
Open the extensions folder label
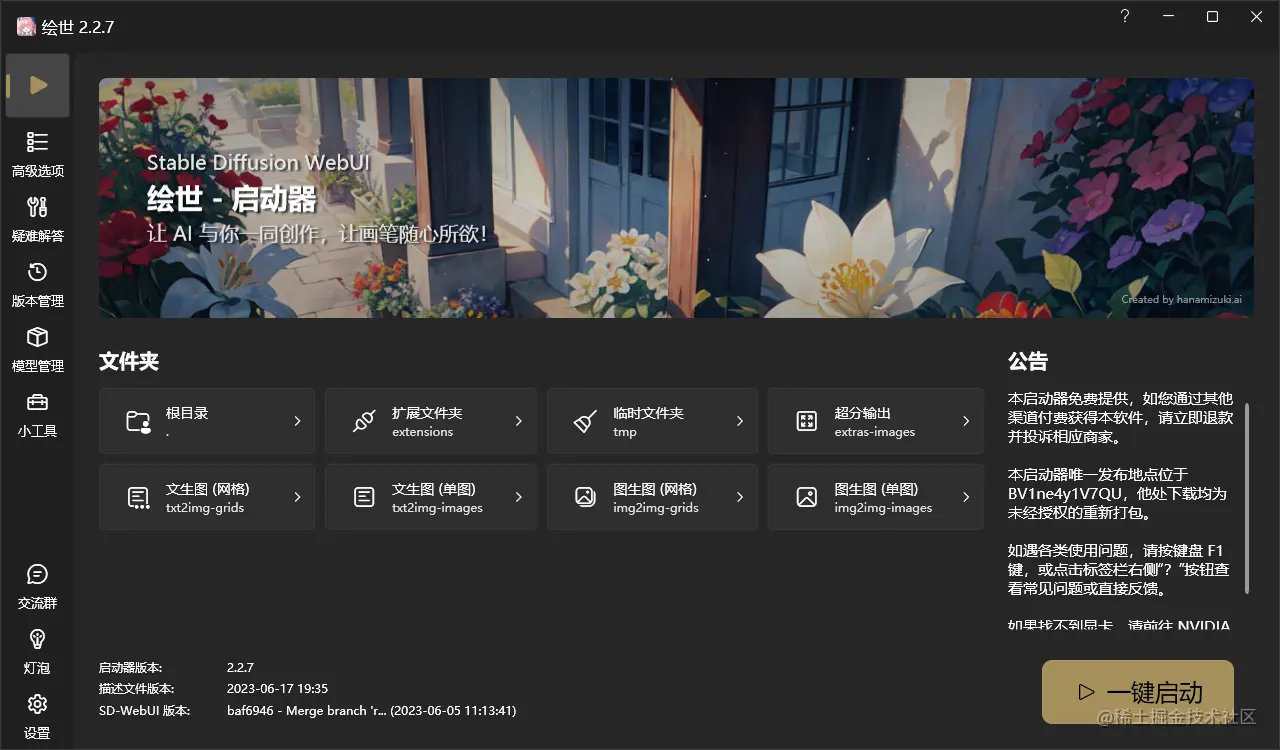click(x=422, y=432)
